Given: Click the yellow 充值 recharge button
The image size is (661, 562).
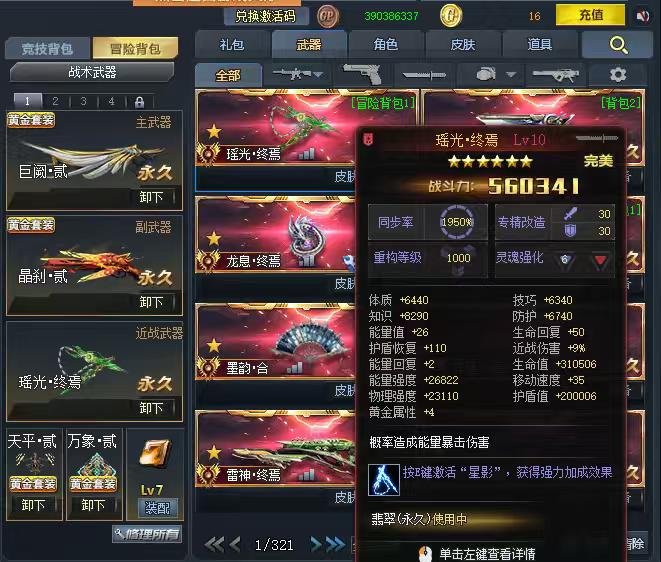Looking at the screenshot, I should [x=590, y=15].
